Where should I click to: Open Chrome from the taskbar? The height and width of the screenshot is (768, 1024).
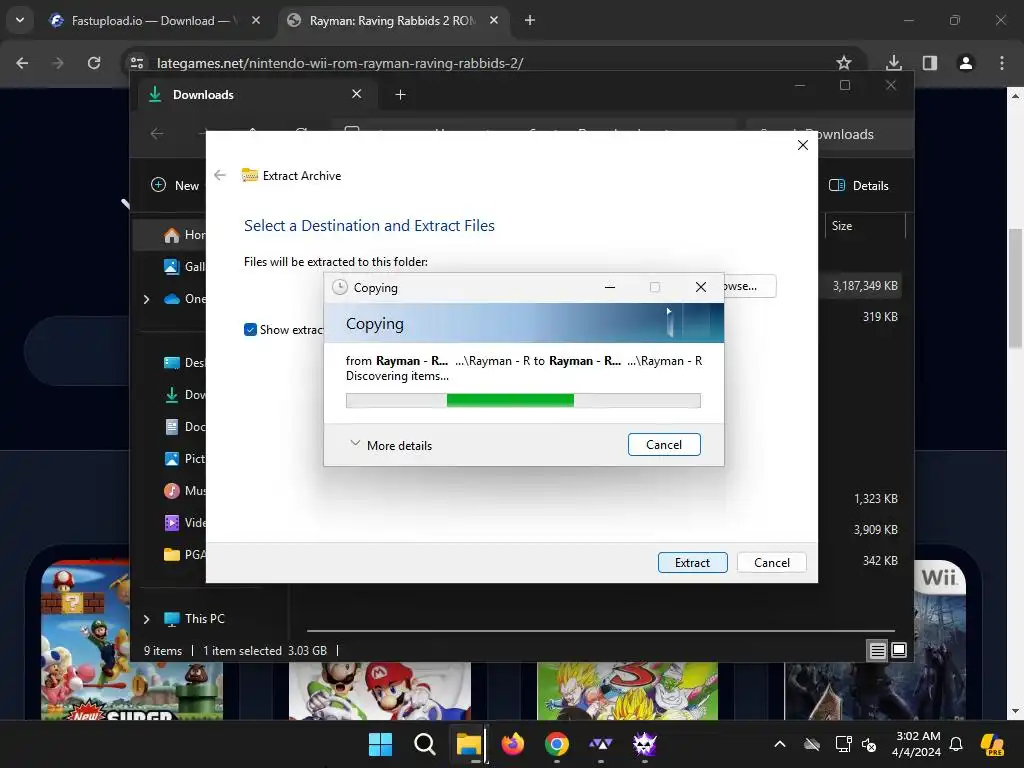click(x=556, y=744)
